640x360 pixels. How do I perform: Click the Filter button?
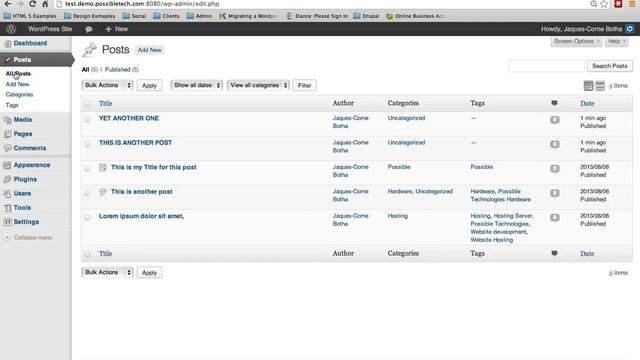coord(304,85)
